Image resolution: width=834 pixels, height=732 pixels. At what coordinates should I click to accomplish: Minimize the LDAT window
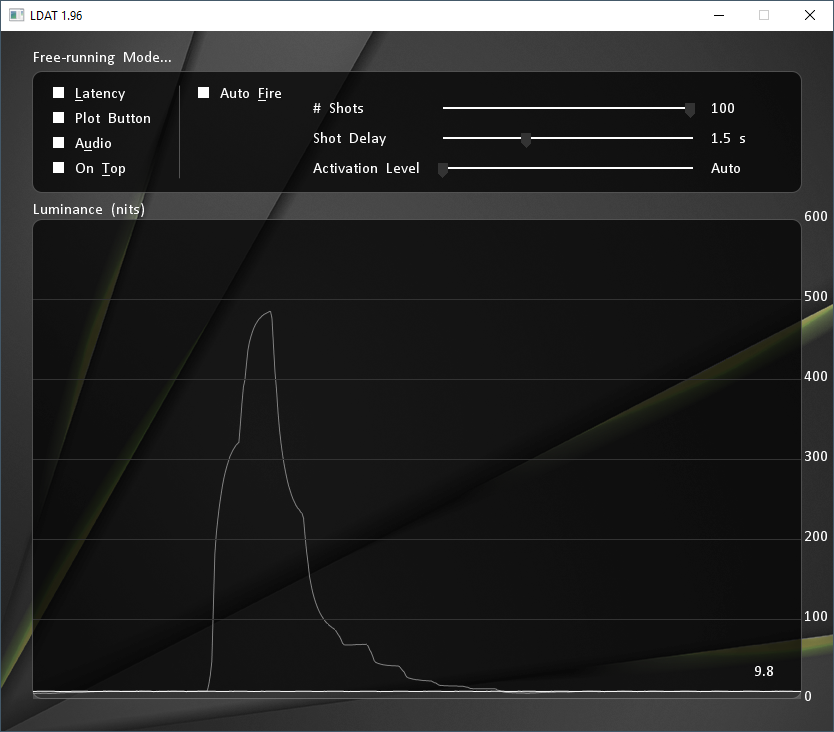718,15
